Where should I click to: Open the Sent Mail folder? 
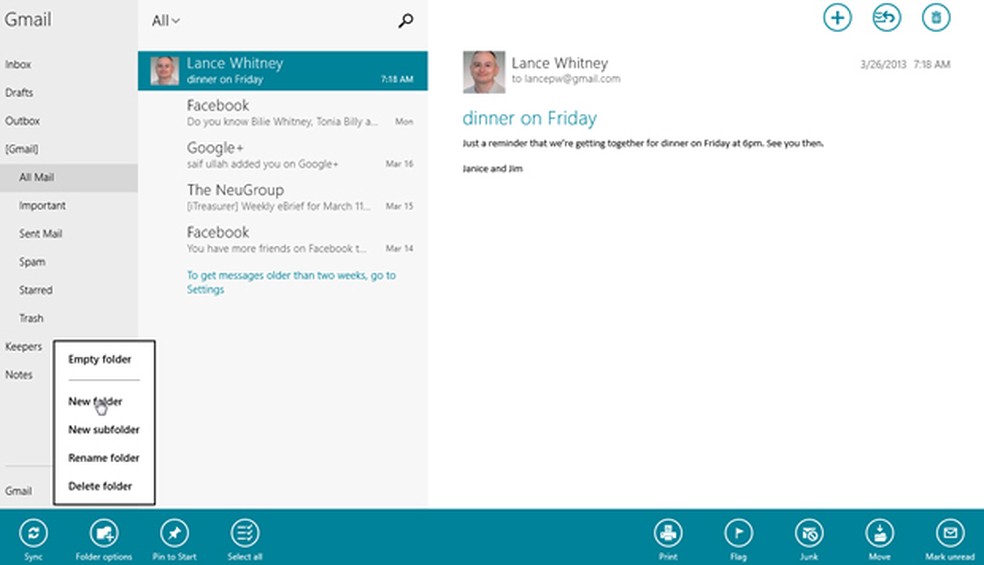click(x=40, y=234)
